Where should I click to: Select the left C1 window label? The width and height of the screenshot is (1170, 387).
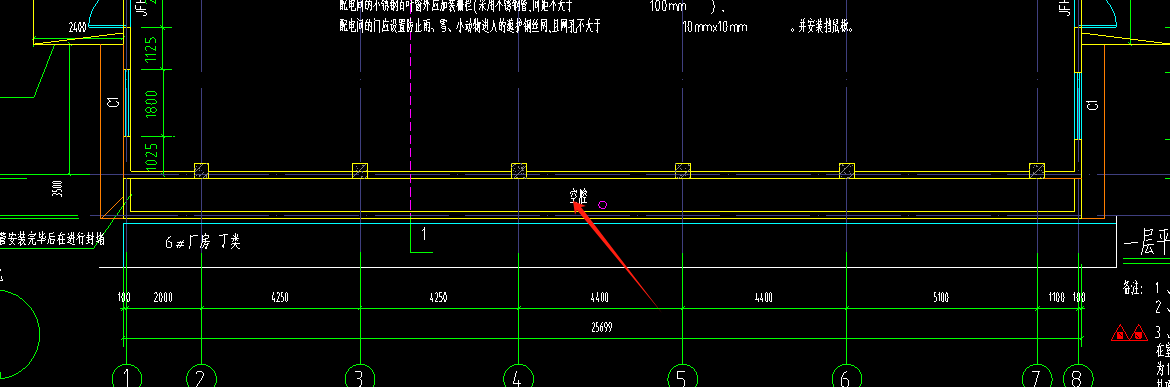pyautogui.click(x=113, y=103)
